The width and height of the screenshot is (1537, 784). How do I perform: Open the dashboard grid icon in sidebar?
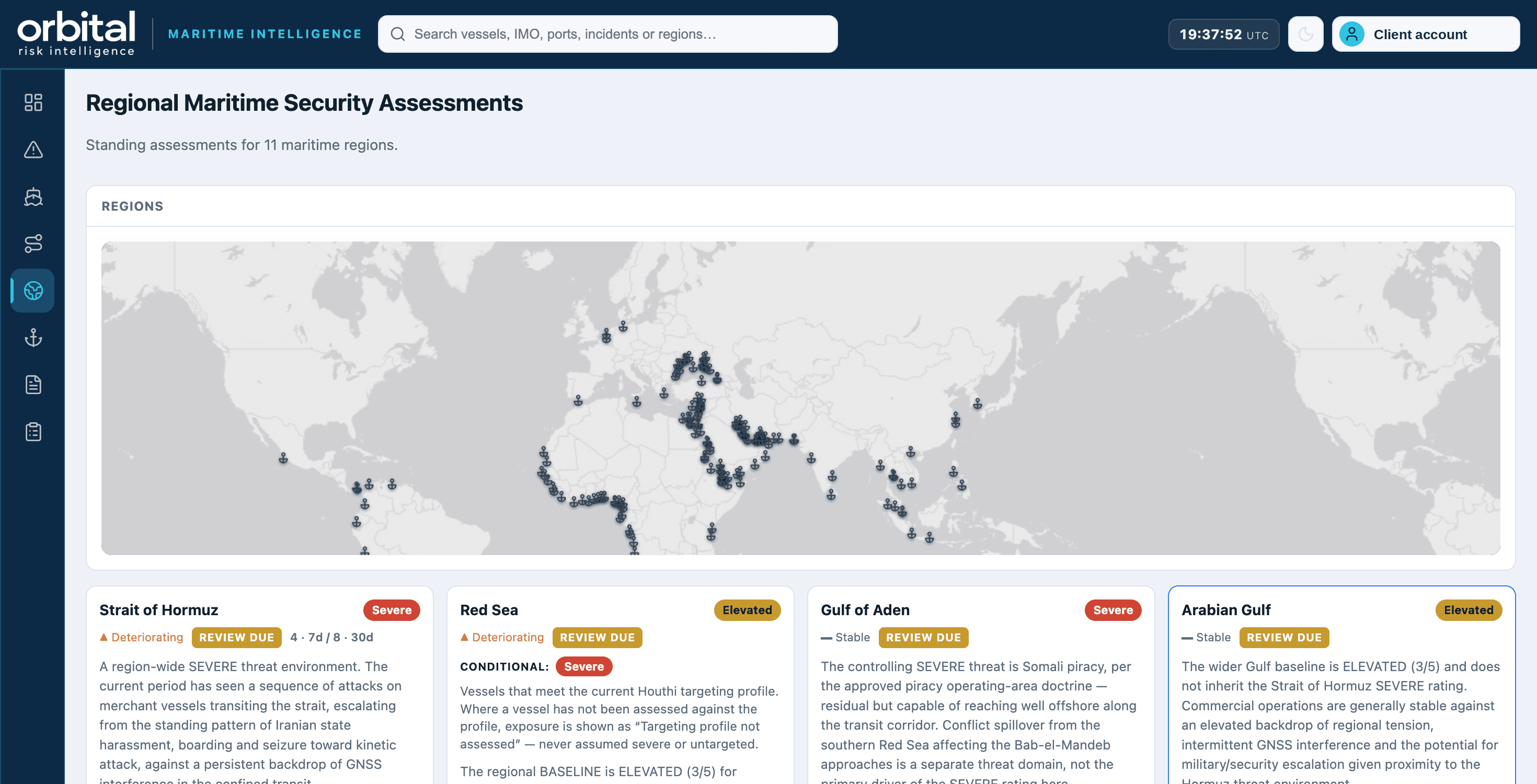[33, 102]
